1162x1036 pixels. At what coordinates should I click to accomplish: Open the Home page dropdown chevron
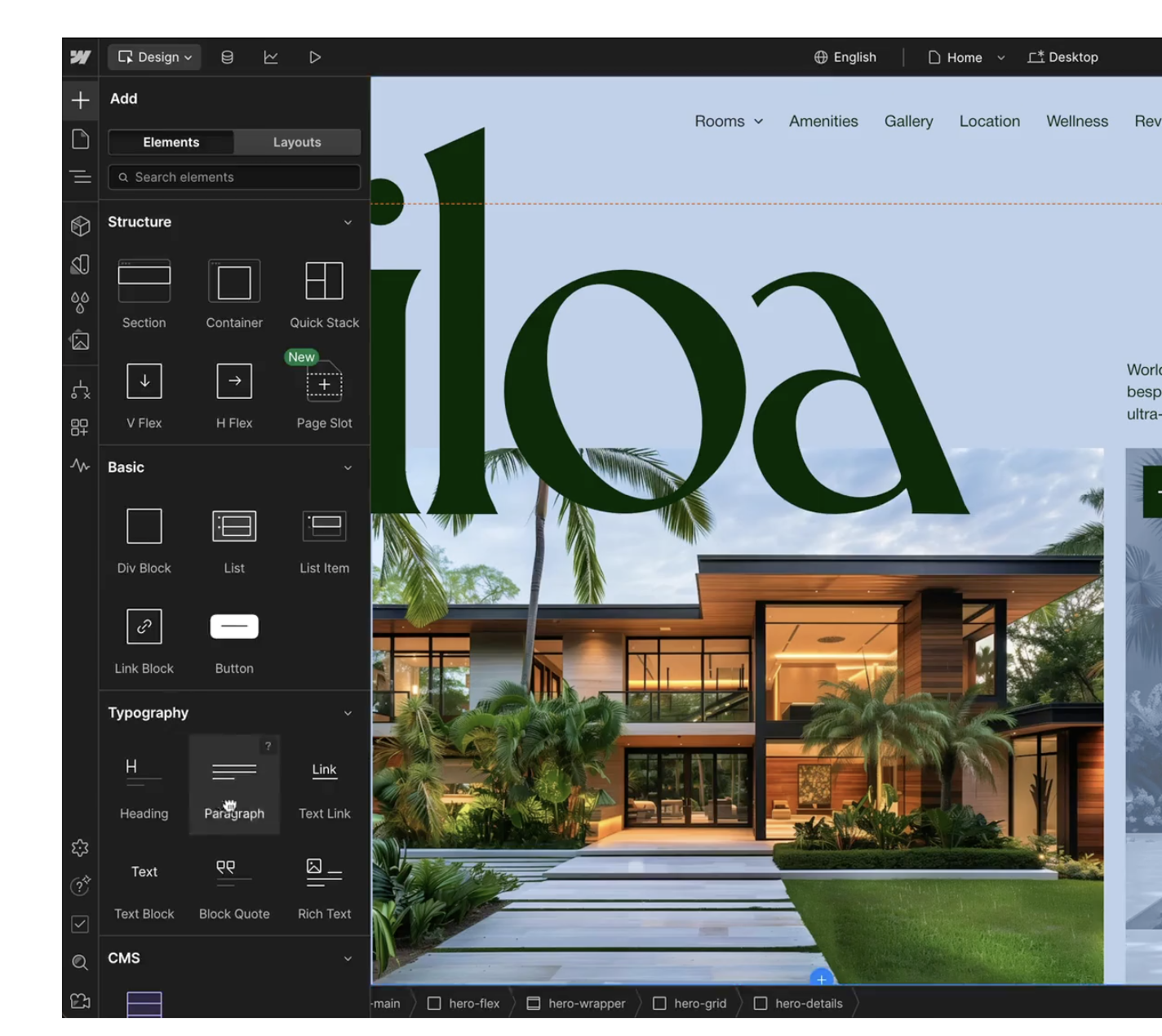coord(1001,58)
